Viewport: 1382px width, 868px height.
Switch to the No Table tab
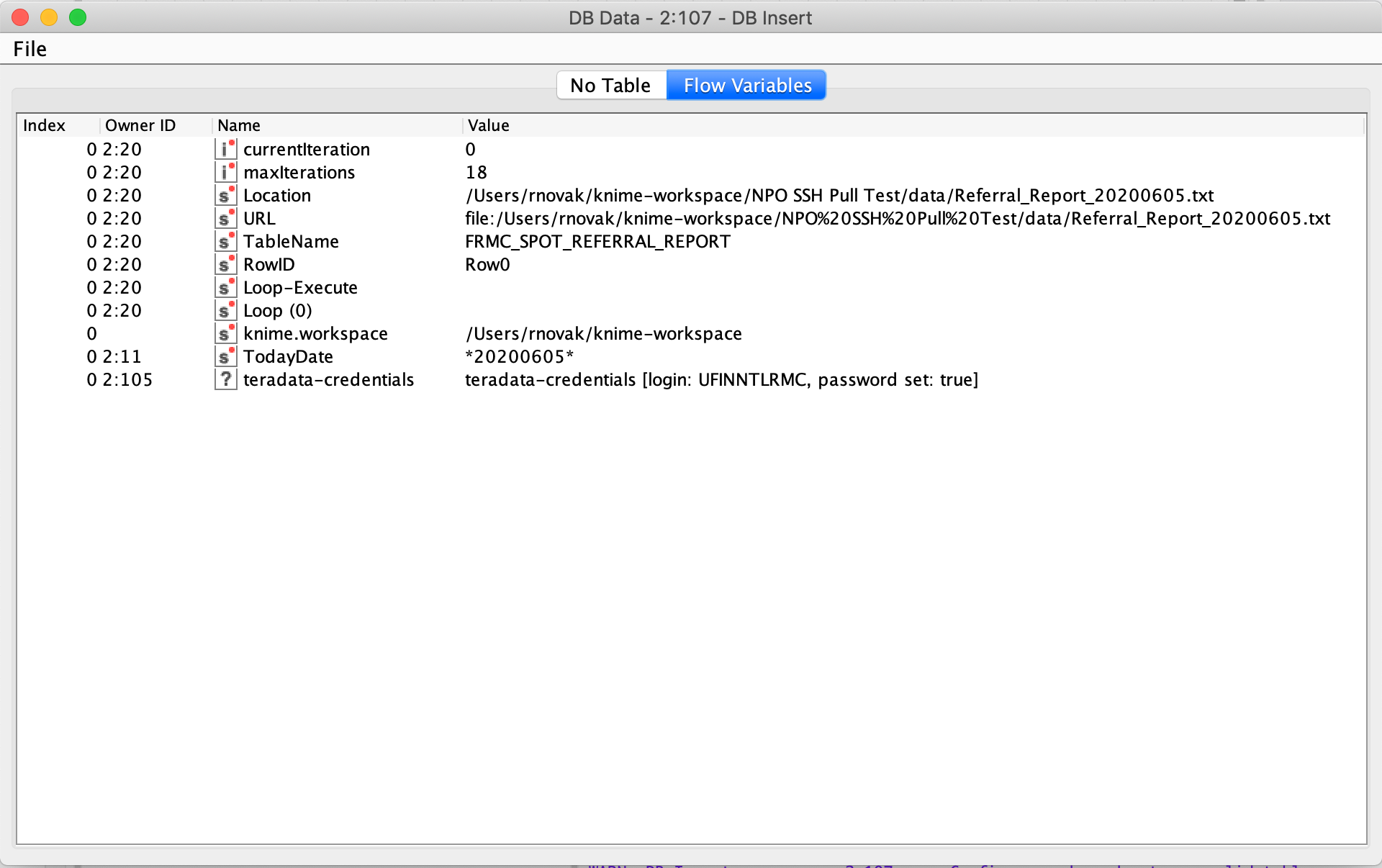(x=610, y=85)
